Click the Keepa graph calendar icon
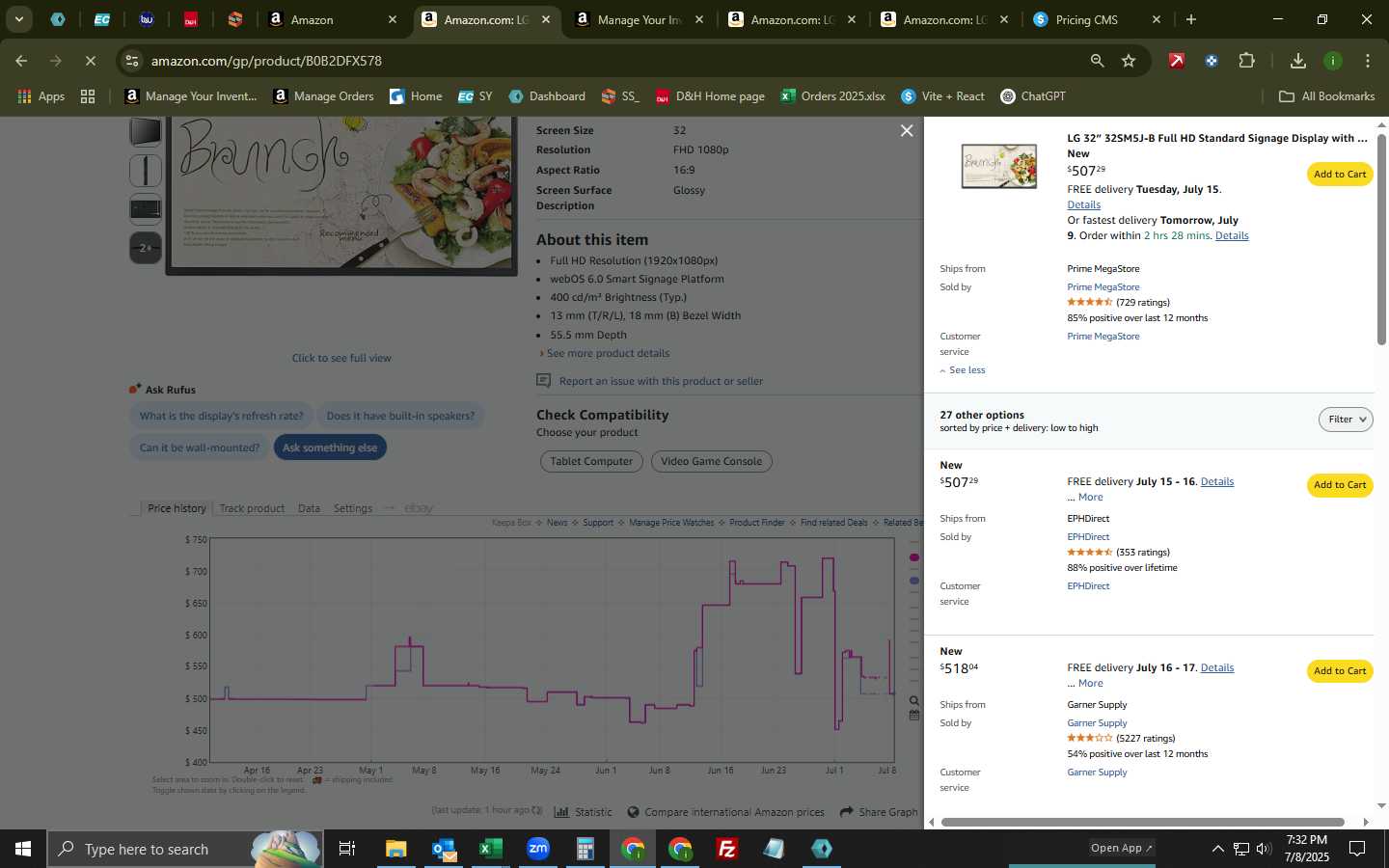Image resolution: width=1389 pixels, height=868 pixels. pos(913,716)
